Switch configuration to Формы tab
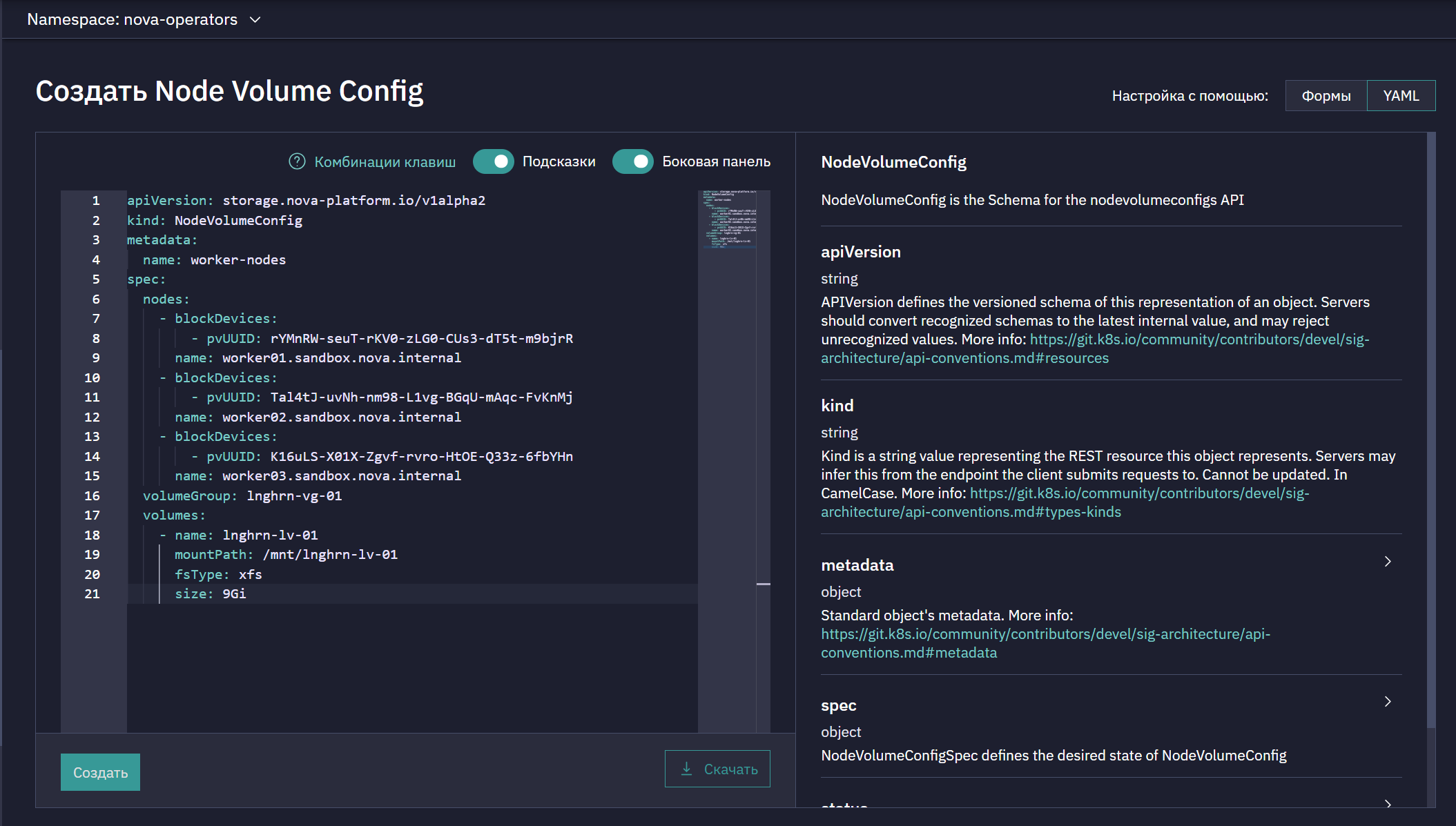1456x826 pixels. [1326, 96]
